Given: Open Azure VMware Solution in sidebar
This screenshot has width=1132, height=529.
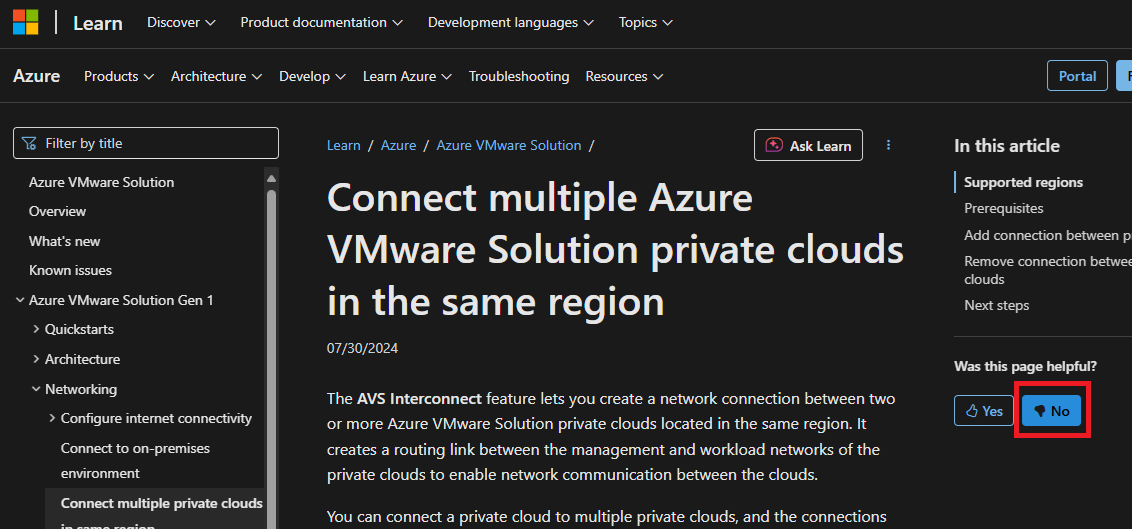Looking at the screenshot, I should (101, 182).
